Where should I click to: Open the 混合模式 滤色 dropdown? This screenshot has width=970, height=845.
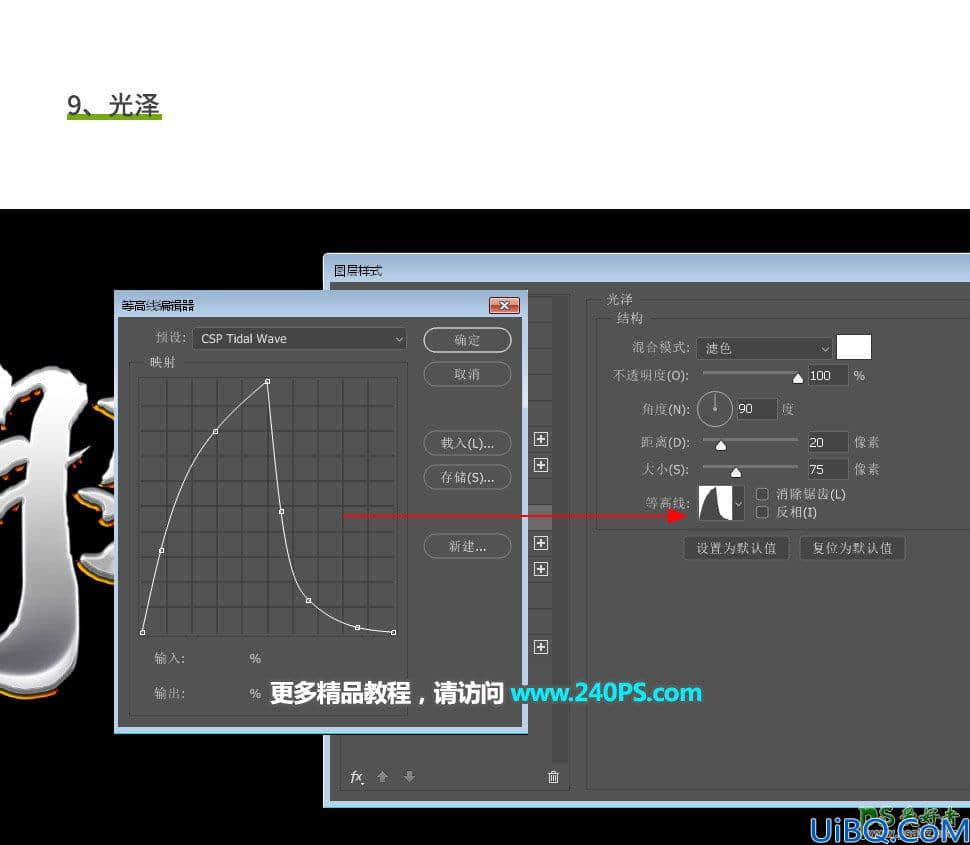click(x=765, y=348)
